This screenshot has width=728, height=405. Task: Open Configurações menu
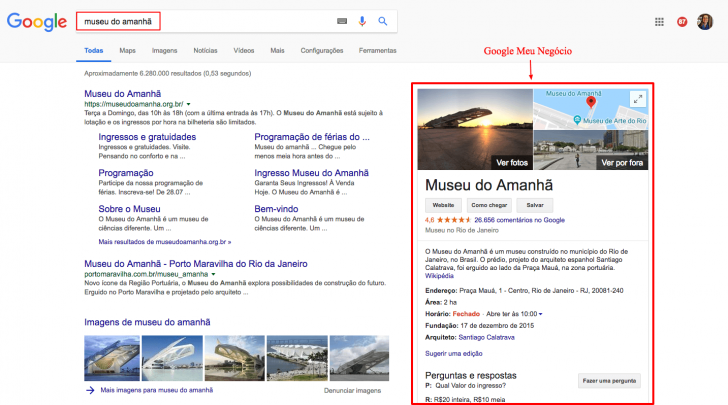pyautogui.click(x=322, y=51)
